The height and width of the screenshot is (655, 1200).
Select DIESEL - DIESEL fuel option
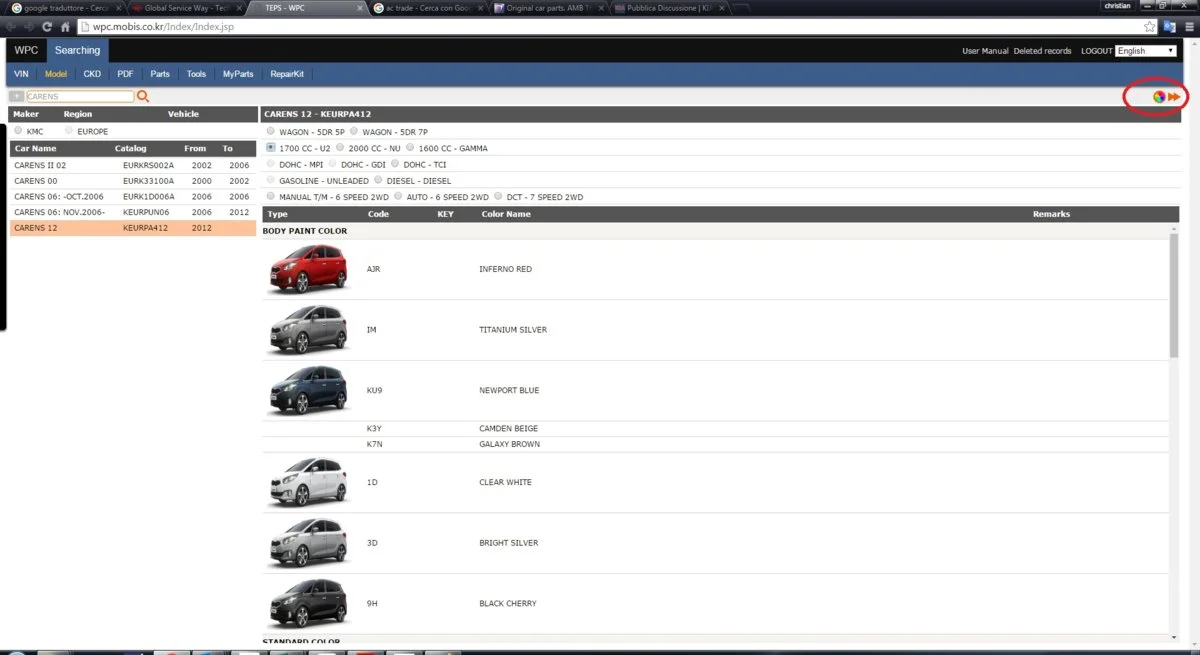(379, 180)
